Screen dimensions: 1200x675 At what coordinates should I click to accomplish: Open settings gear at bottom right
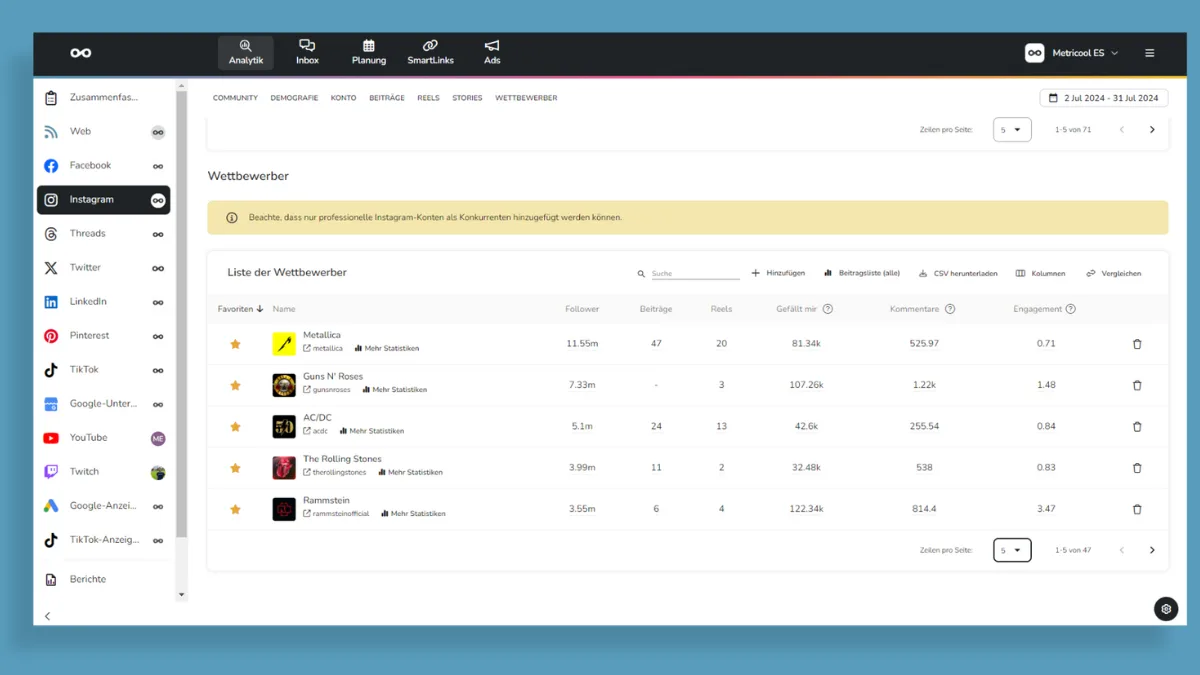(1166, 609)
